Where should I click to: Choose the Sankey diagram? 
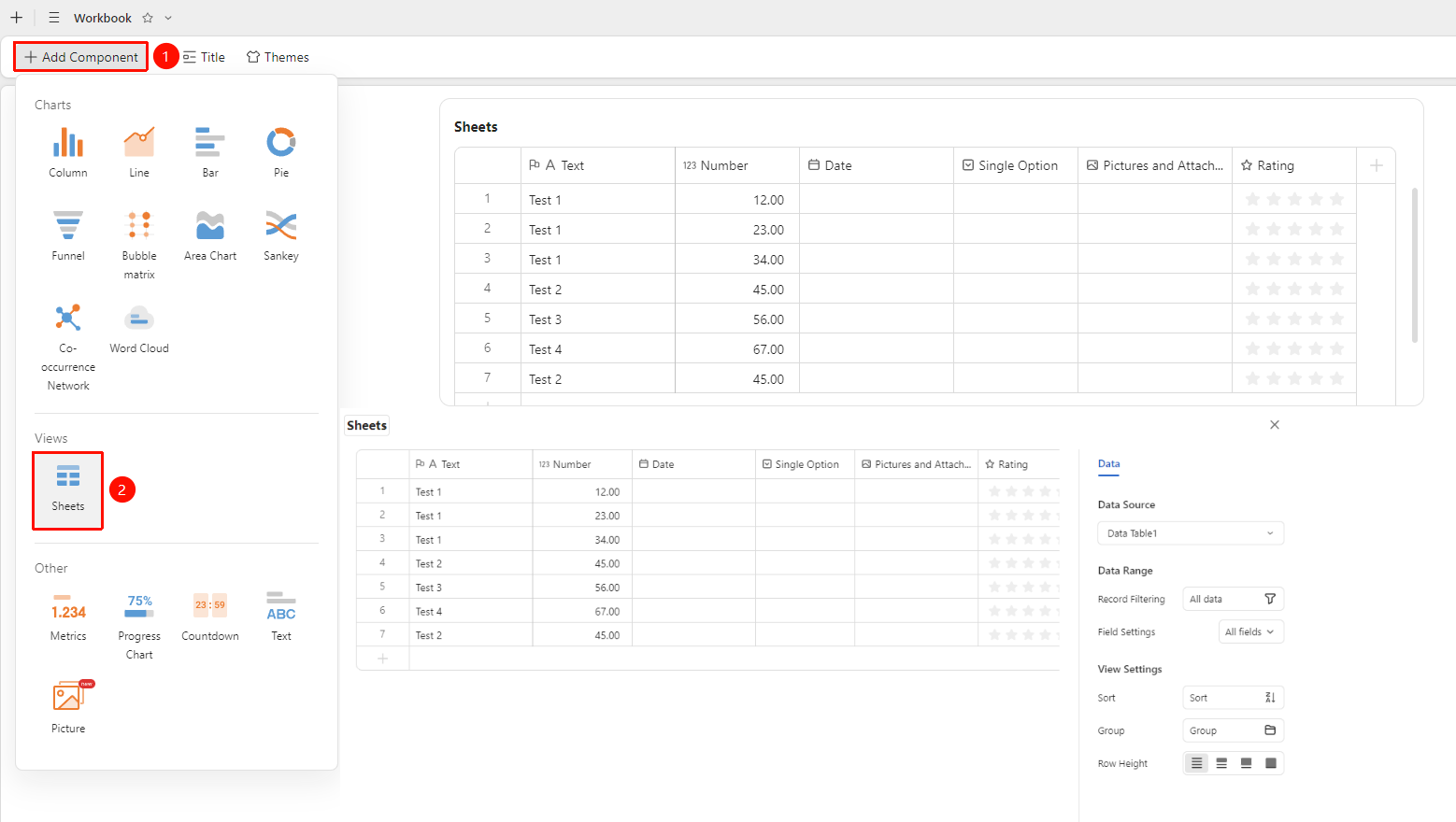point(281,235)
